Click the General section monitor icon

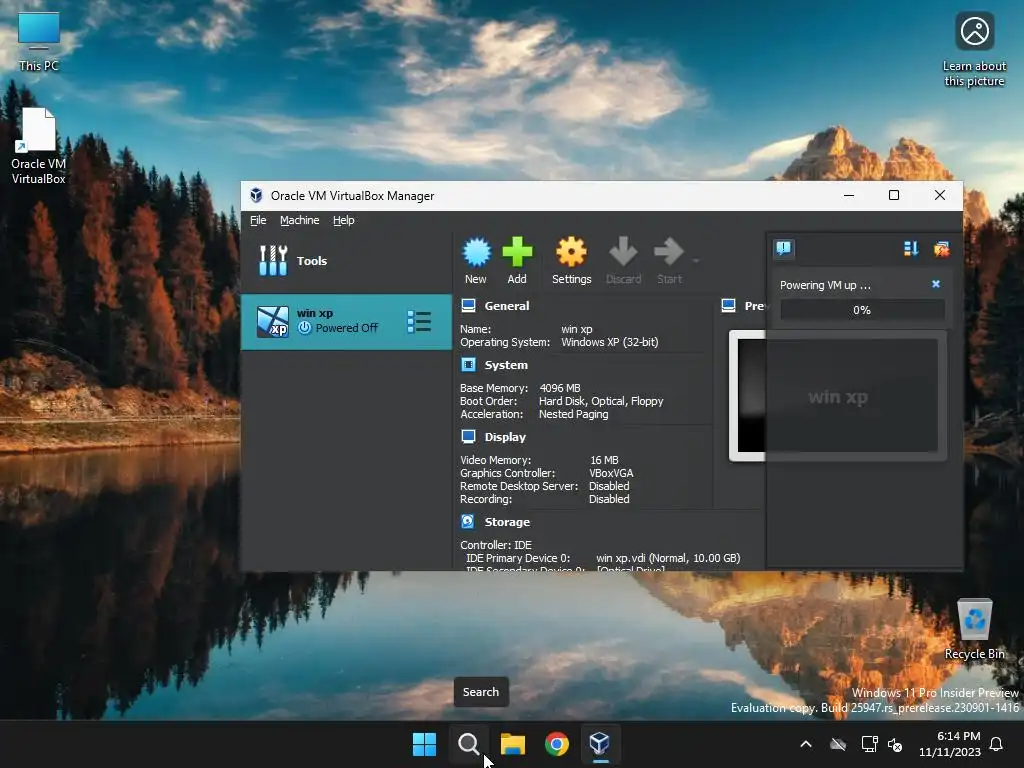[x=468, y=306]
